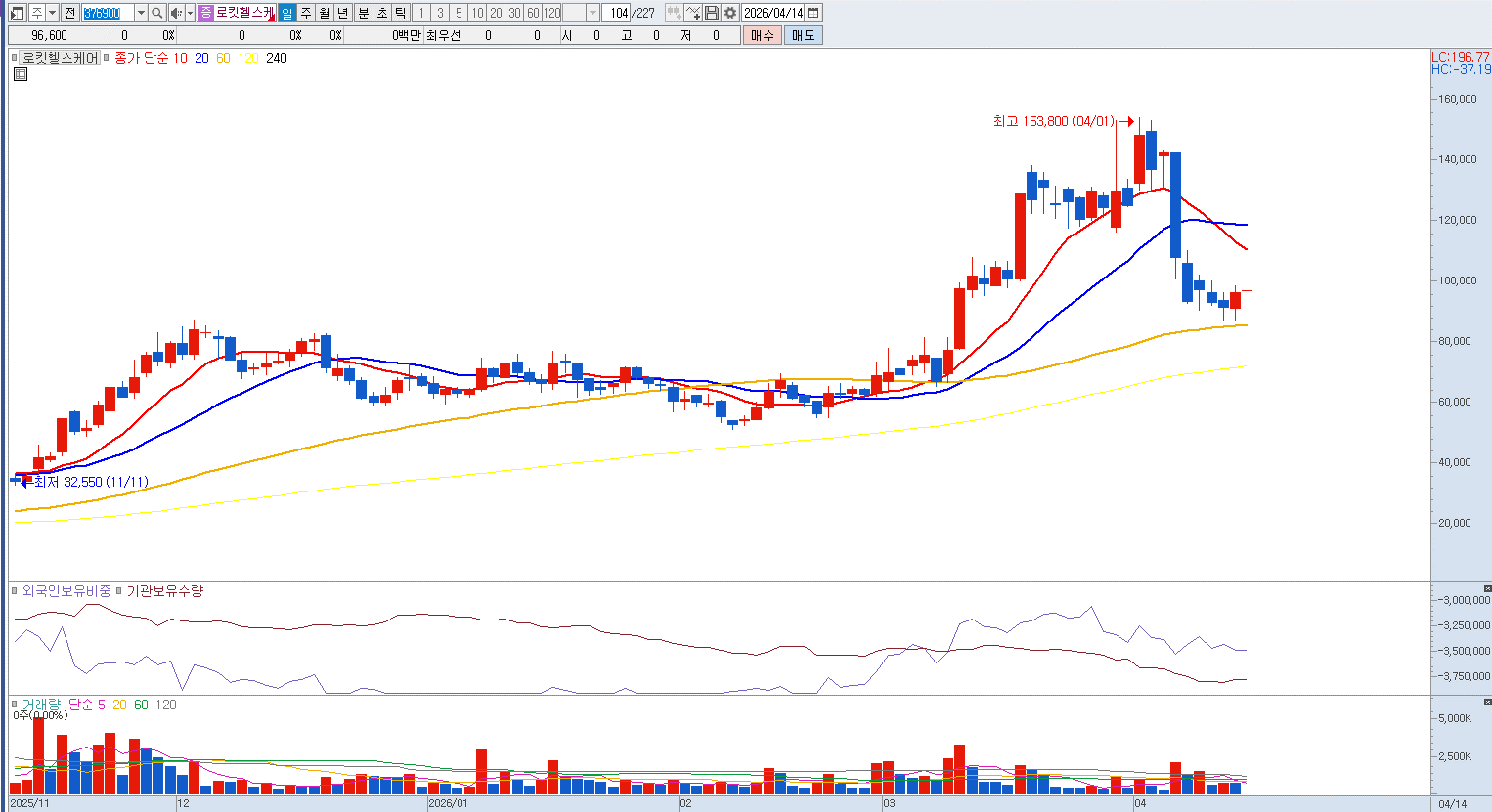Viewport: 1492px width, 812px height.
Task: Click the grid table icon under stock name
Action: (20, 74)
